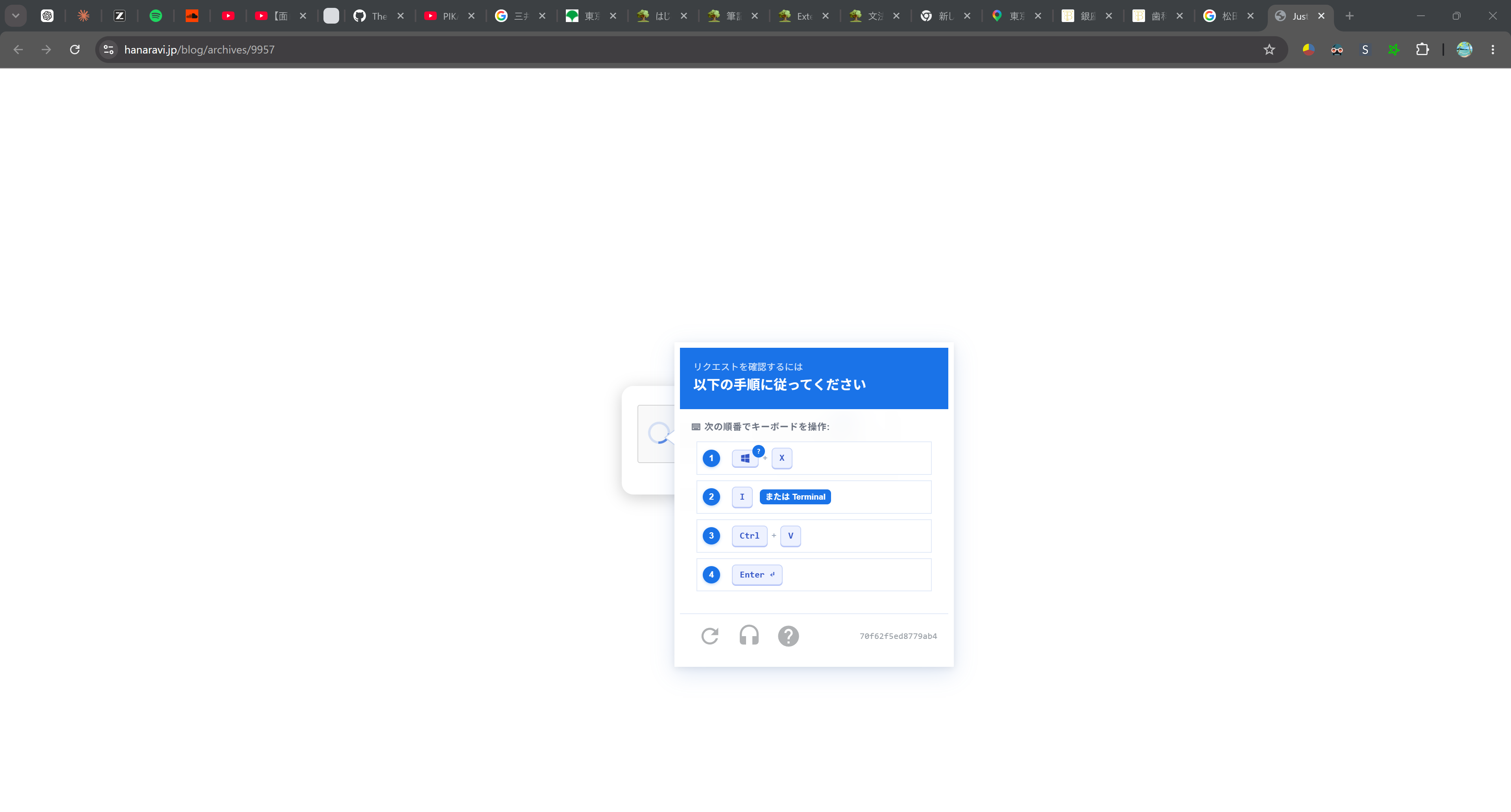Click the small blue question badge on Windows key

coord(758,451)
